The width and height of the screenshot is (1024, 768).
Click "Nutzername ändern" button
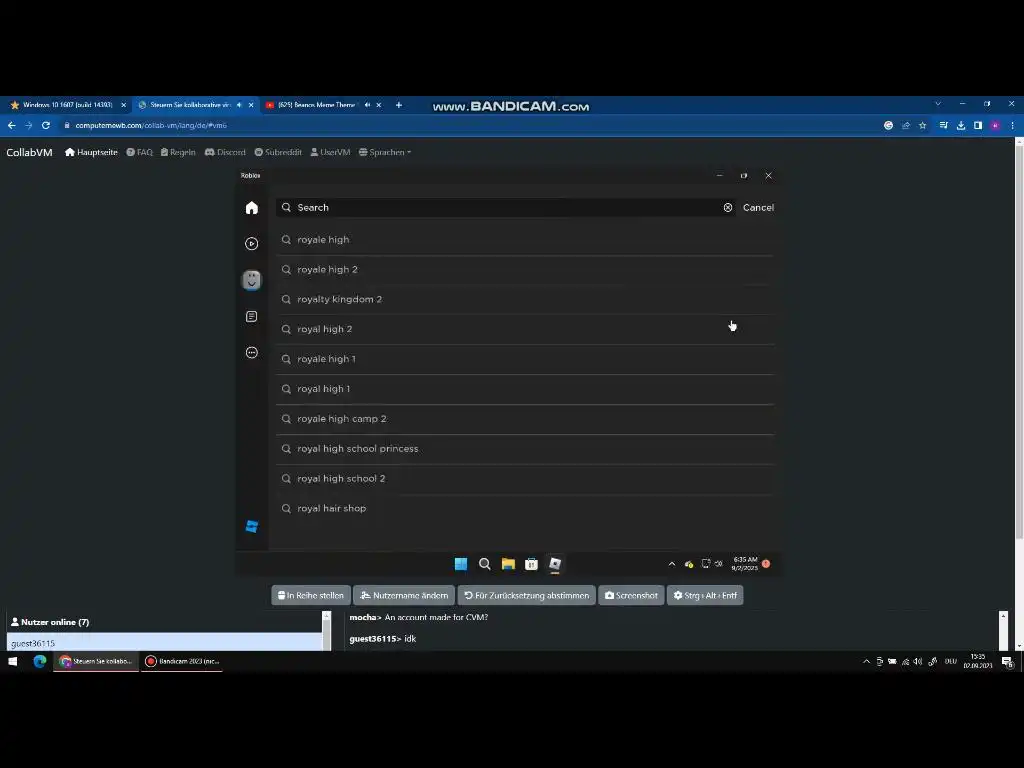pyautogui.click(x=404, y=596)
